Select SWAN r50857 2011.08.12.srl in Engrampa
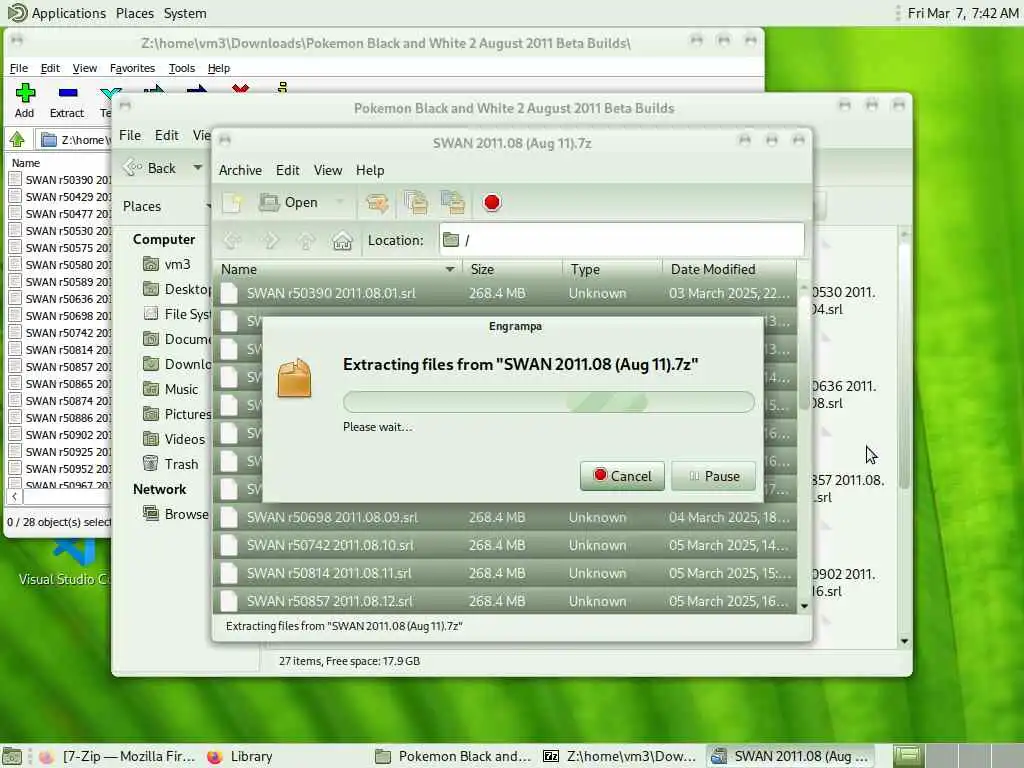Screen dimensions: 1024x768 click(504, 601)
